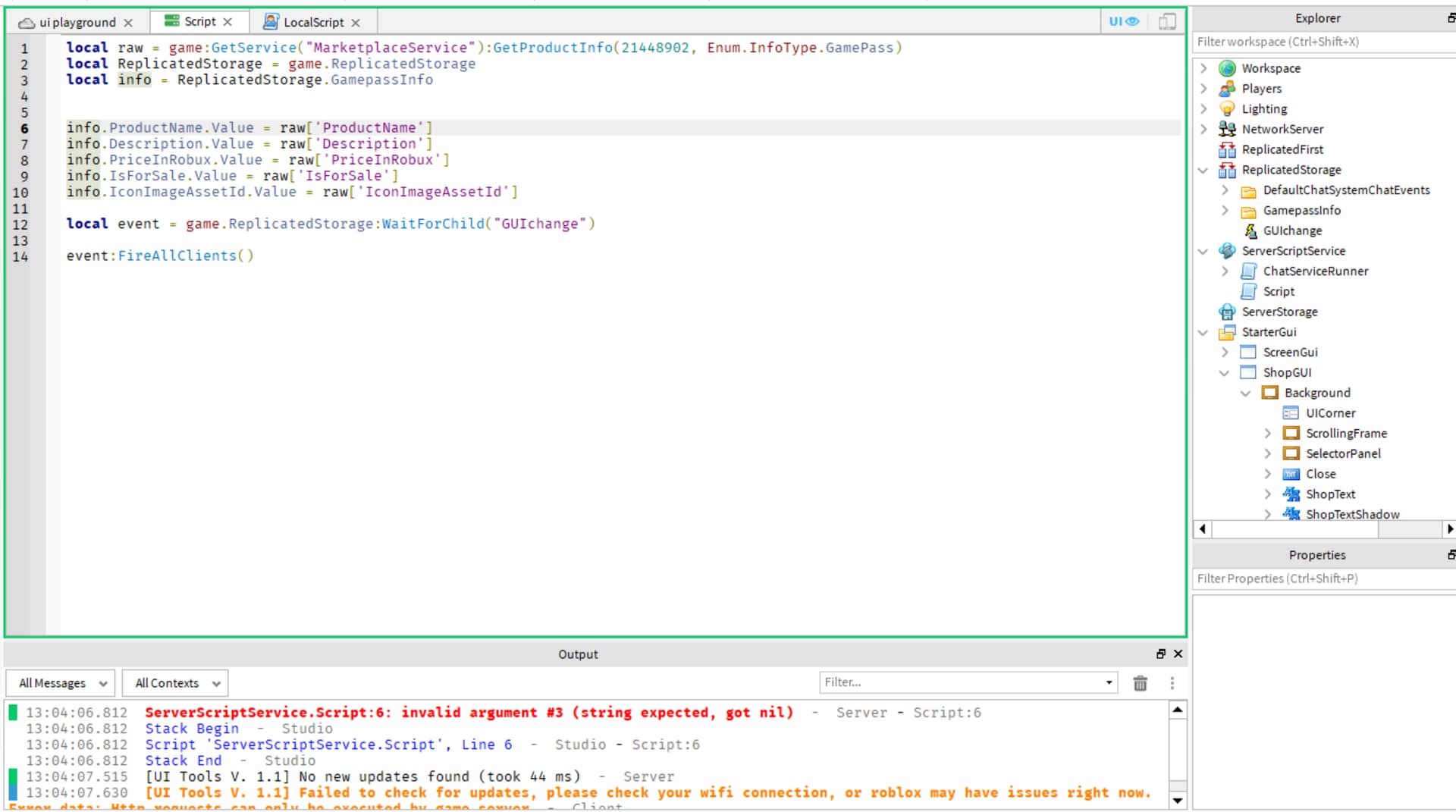Select the Lighting icon in Explorer
This screenshot has width=1456, height=812.
click(1226, 108)
